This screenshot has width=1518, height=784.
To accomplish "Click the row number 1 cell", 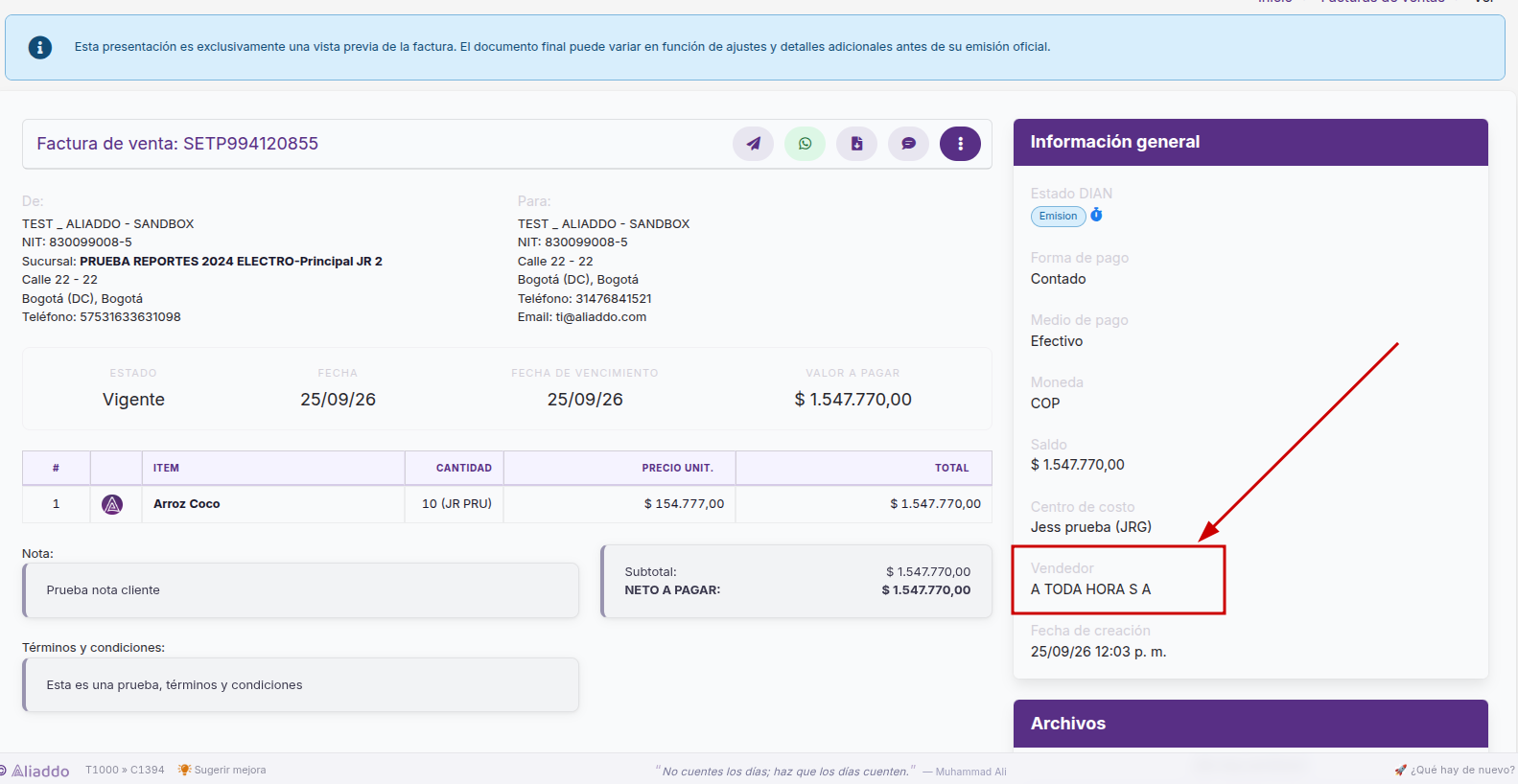I will 57,504.
